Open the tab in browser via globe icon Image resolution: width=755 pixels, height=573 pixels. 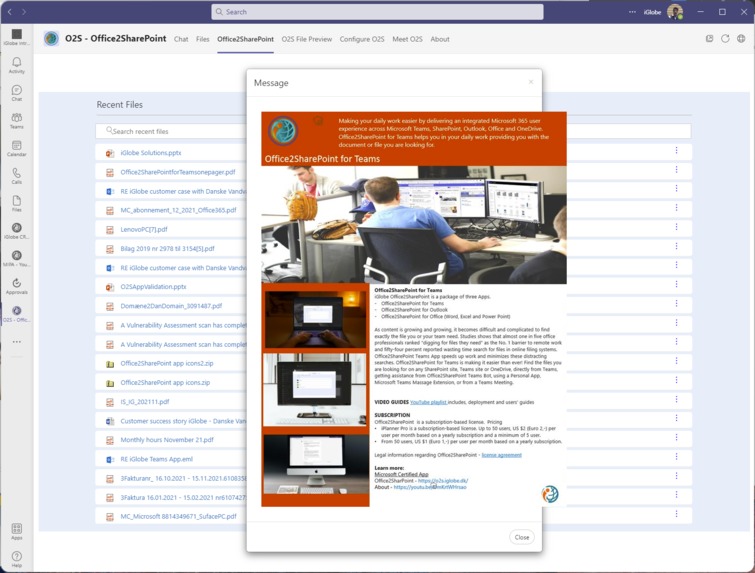pyautogui.click(x=741, y=39)
